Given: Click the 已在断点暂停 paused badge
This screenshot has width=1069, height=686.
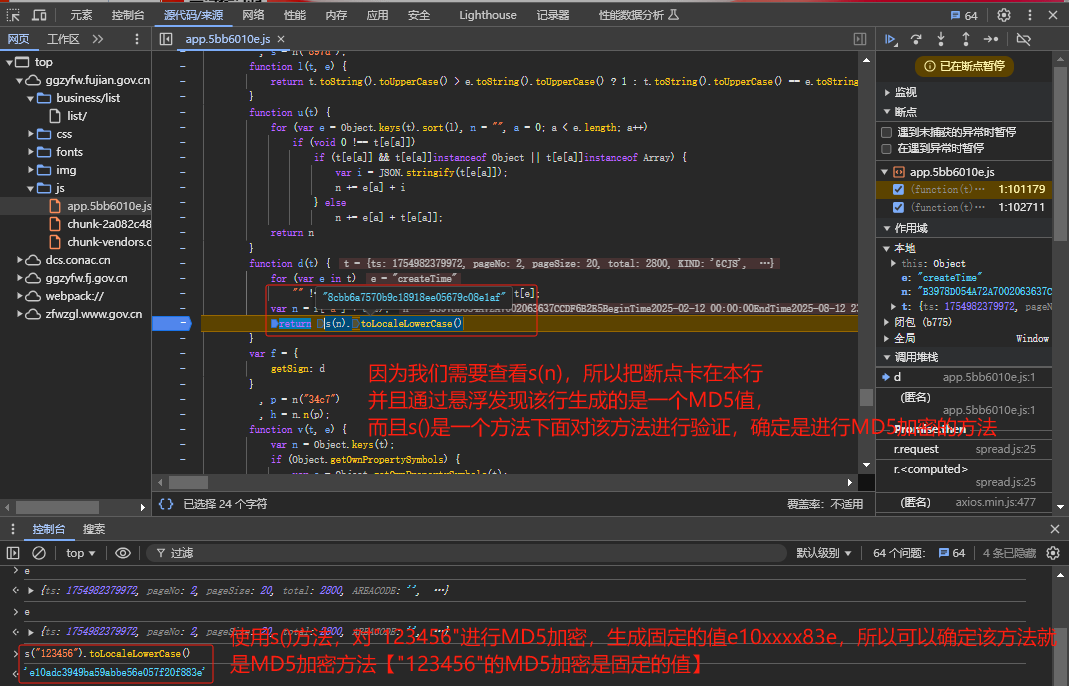Looking at the screenshot, I should pyautogui.click(x=964, y=66).
